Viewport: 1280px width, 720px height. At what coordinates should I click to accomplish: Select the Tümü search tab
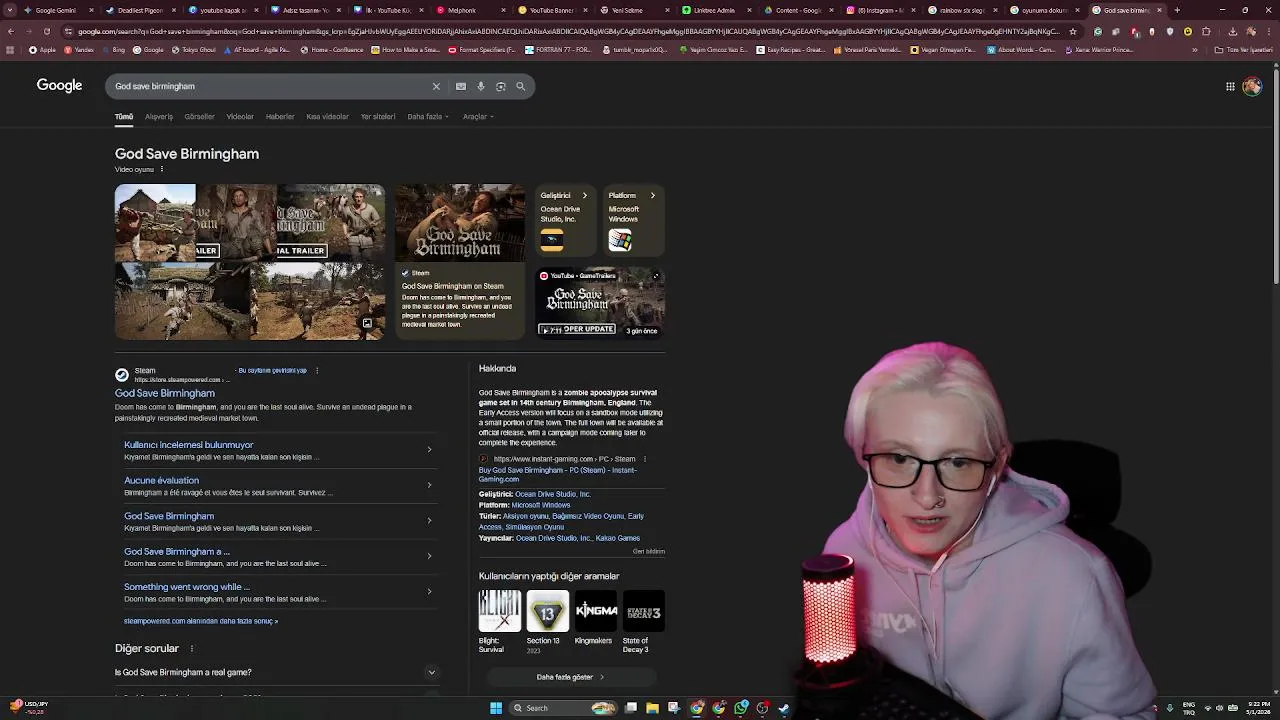pos(124,117)
